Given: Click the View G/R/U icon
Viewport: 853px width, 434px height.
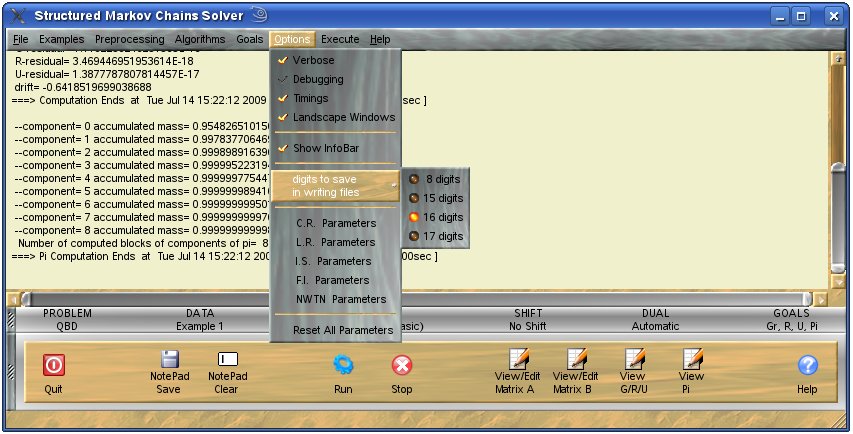Looking at the screenshot, I should click(x=633, y=359).
